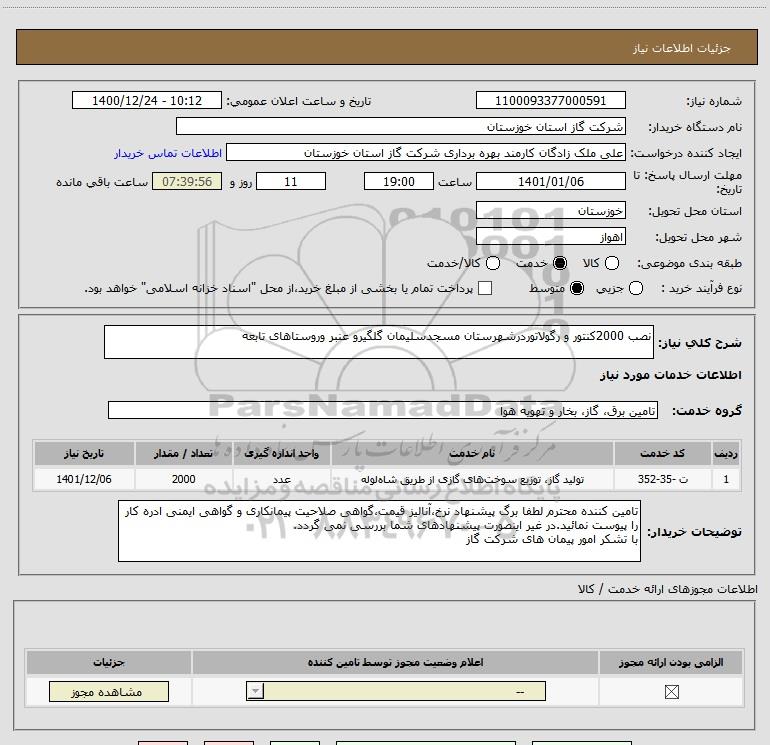Click the remaining time countdown 07:39:56
The width and height of the screenshot is (770, 745).
[x=187, y=181]
